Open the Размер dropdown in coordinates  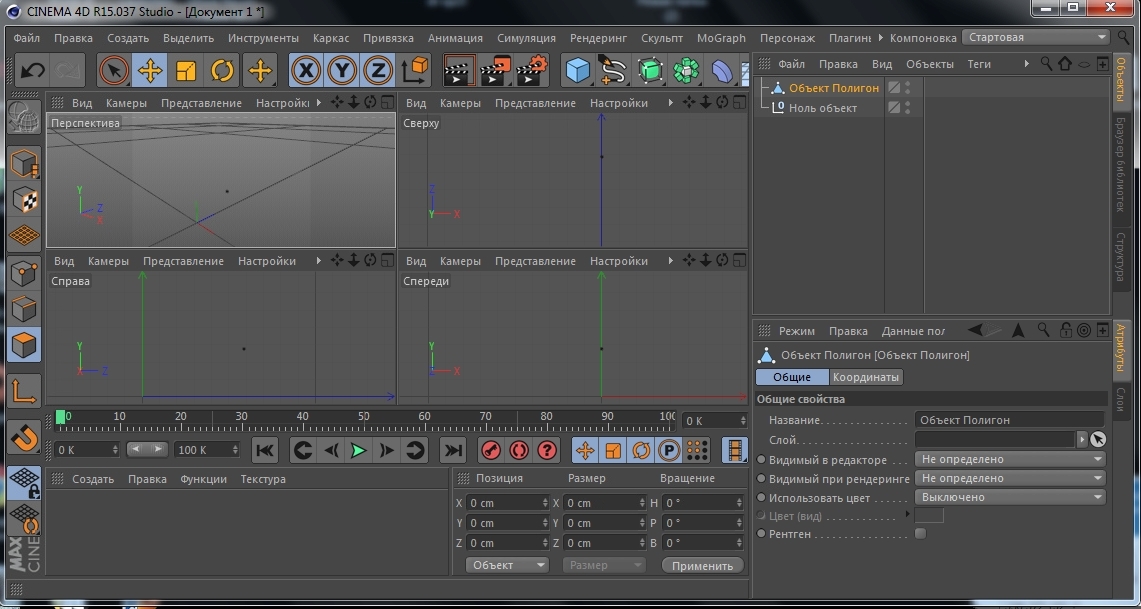pyautogui.click(x=604, y=565)
